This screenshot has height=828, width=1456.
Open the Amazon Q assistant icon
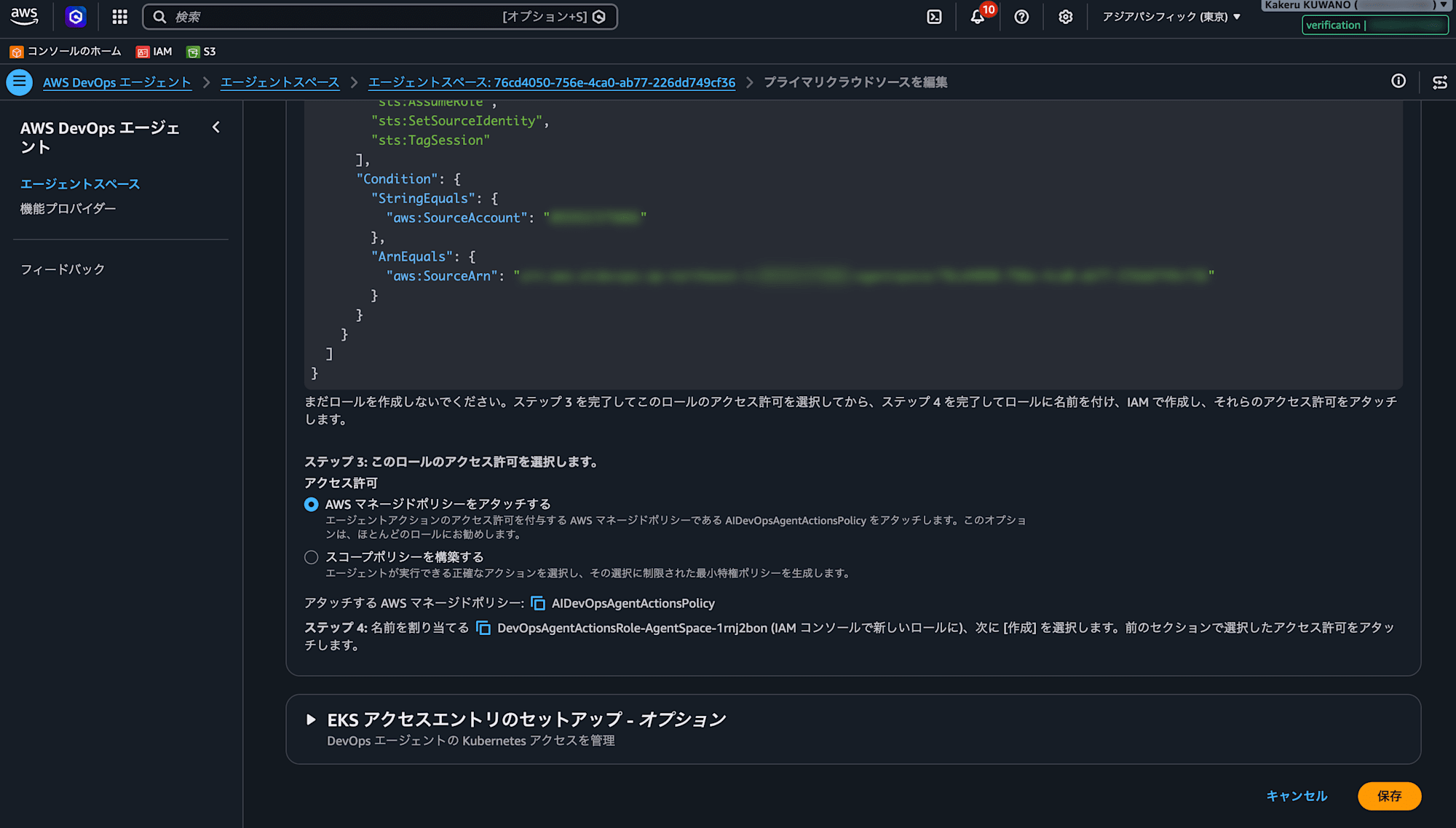click(x=76, y=17)
